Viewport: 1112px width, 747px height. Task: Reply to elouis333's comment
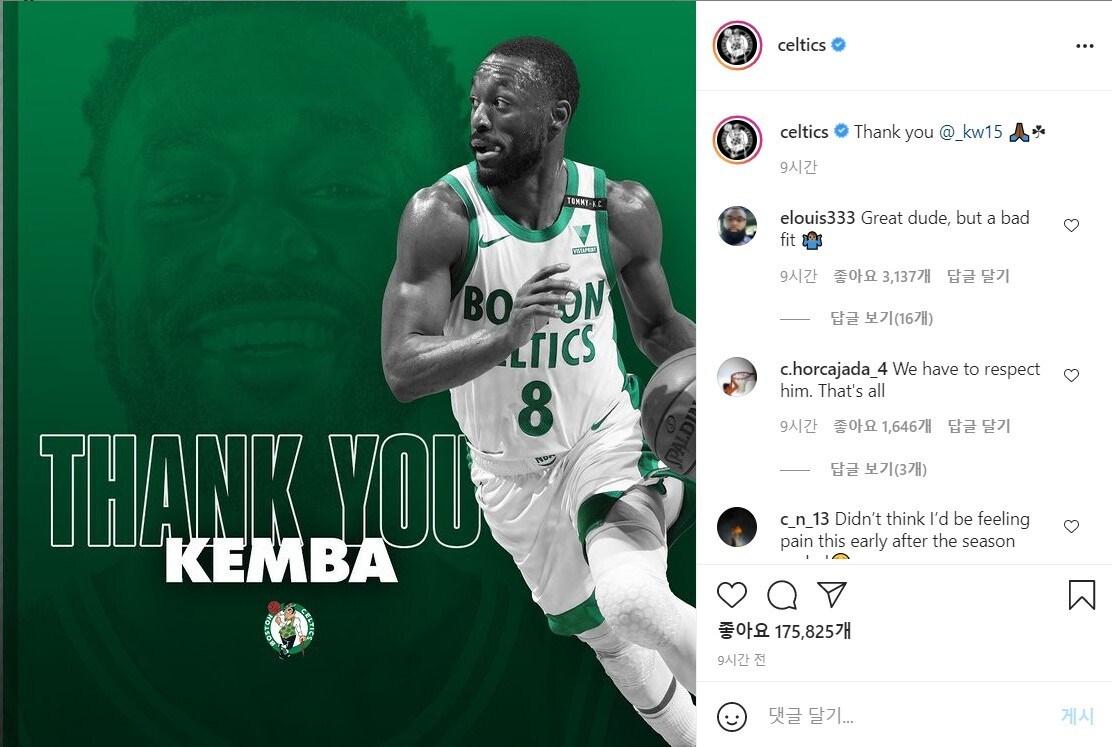[x=978, y=276]
